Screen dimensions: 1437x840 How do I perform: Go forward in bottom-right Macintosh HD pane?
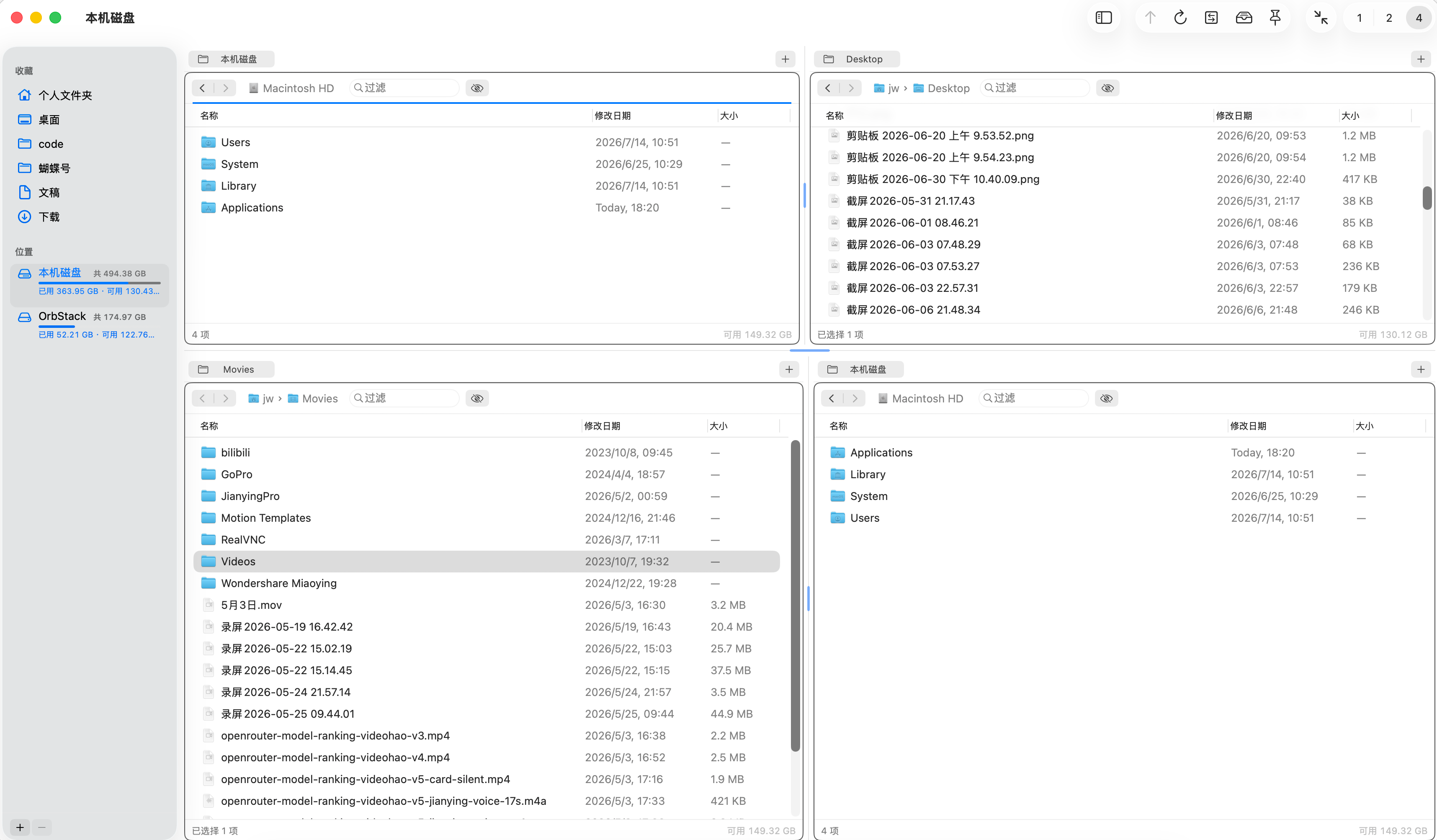pos(855,398)
